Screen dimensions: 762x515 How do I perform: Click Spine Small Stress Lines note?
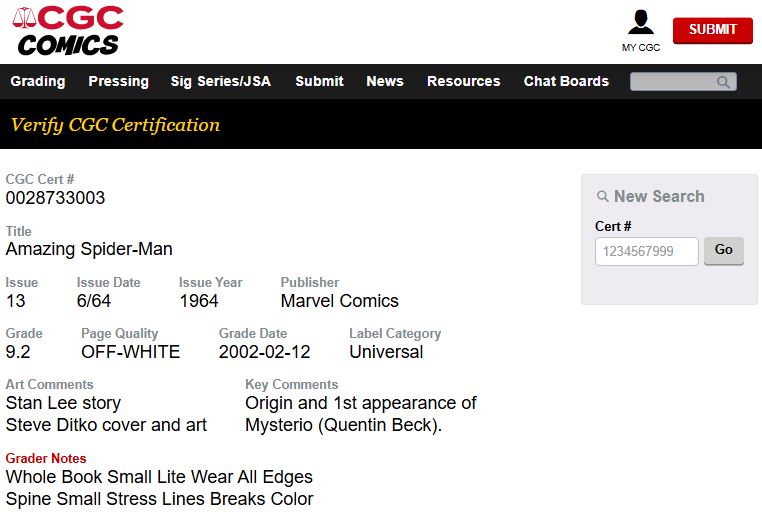[159, 499]
